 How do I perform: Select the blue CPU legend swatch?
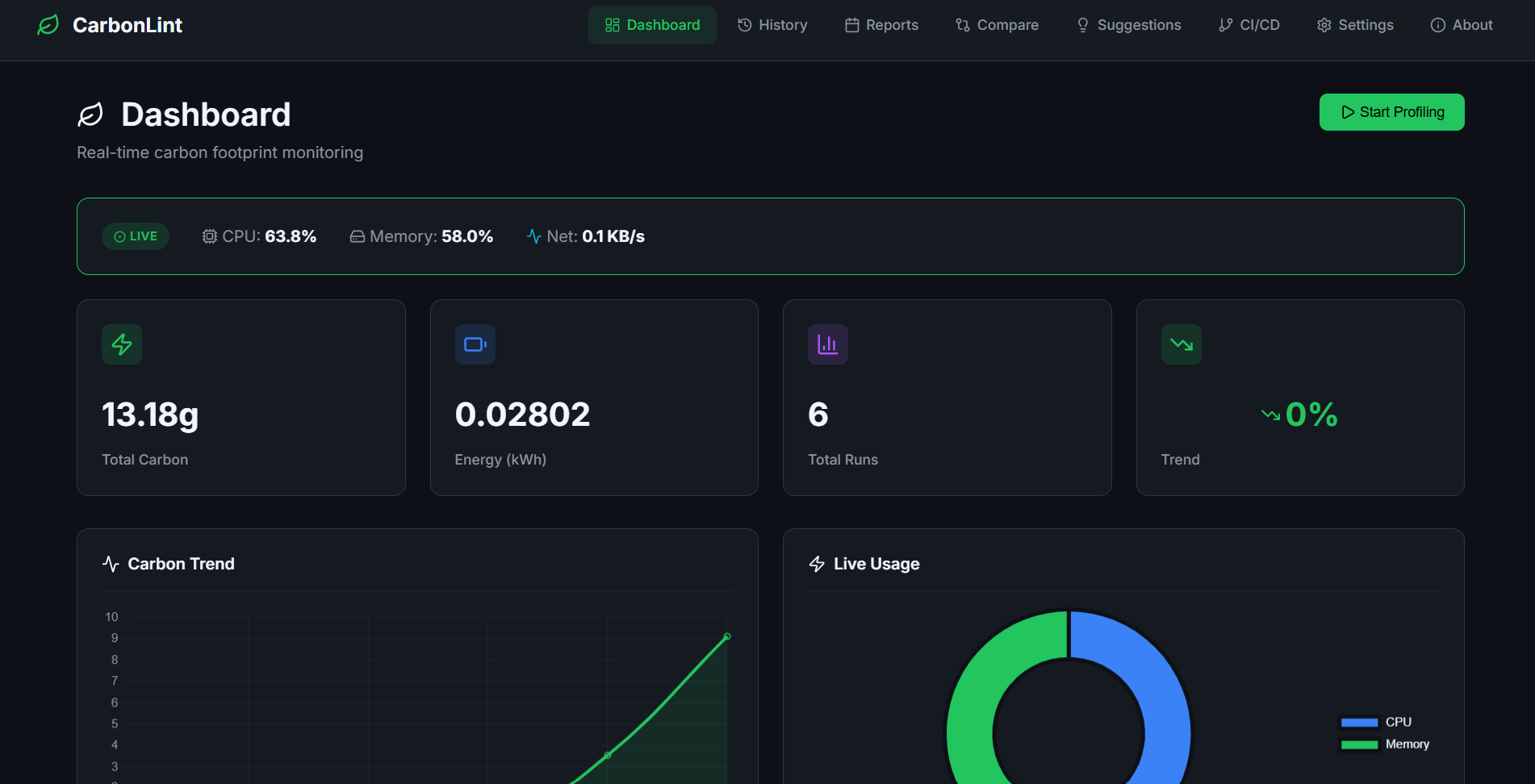(1359, 721)
